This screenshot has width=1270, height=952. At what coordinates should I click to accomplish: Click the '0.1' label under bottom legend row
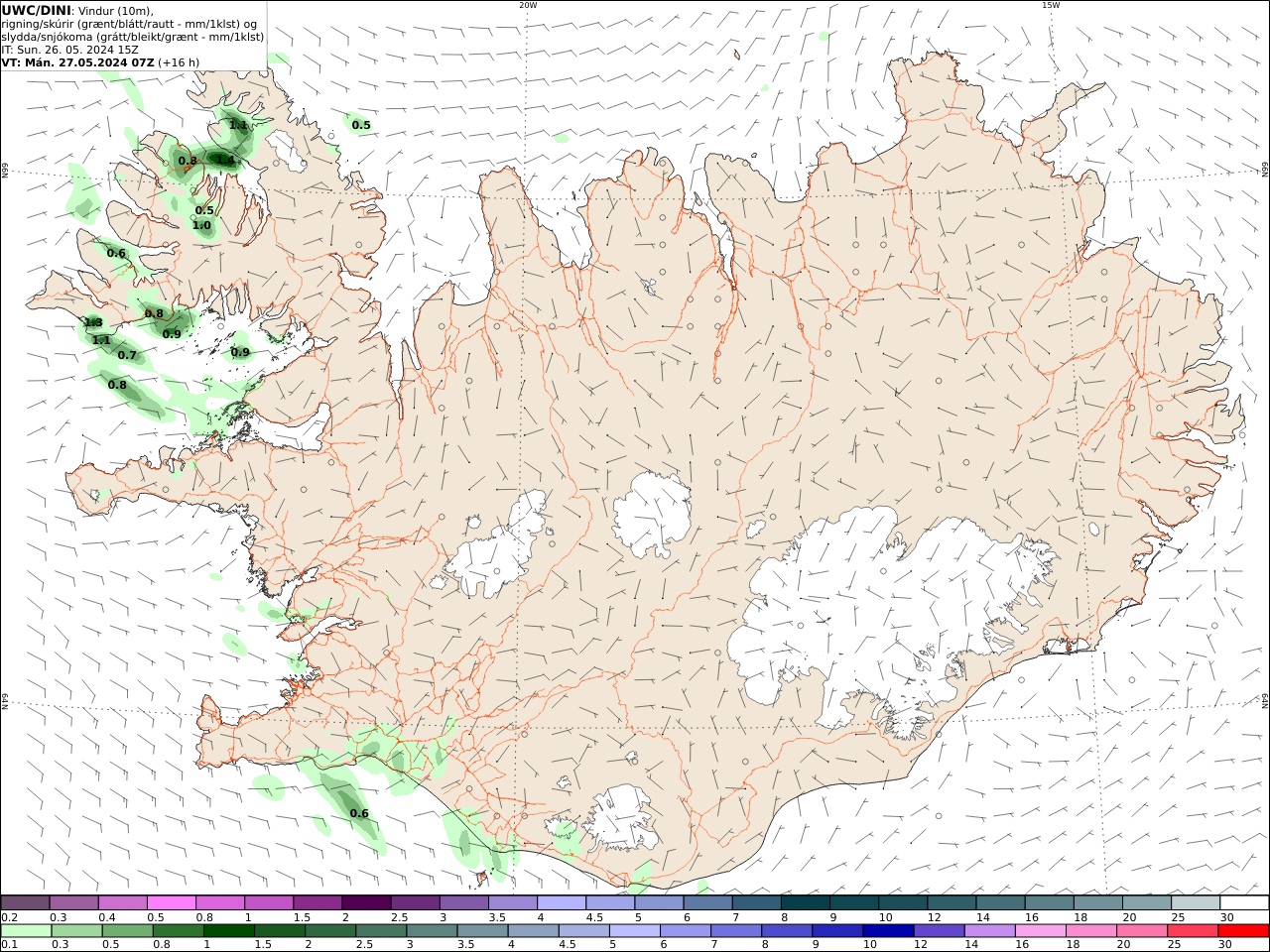[x=10, y=945]
